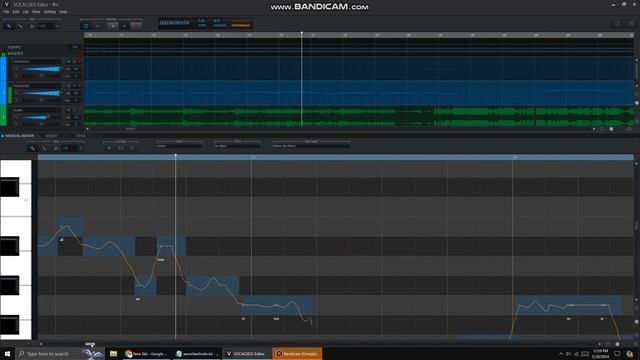Image resolution: width=640 pixels, height=360 pixels.
Task: Click the first Musical Editor control icon
Action: [x=109, y=148]
